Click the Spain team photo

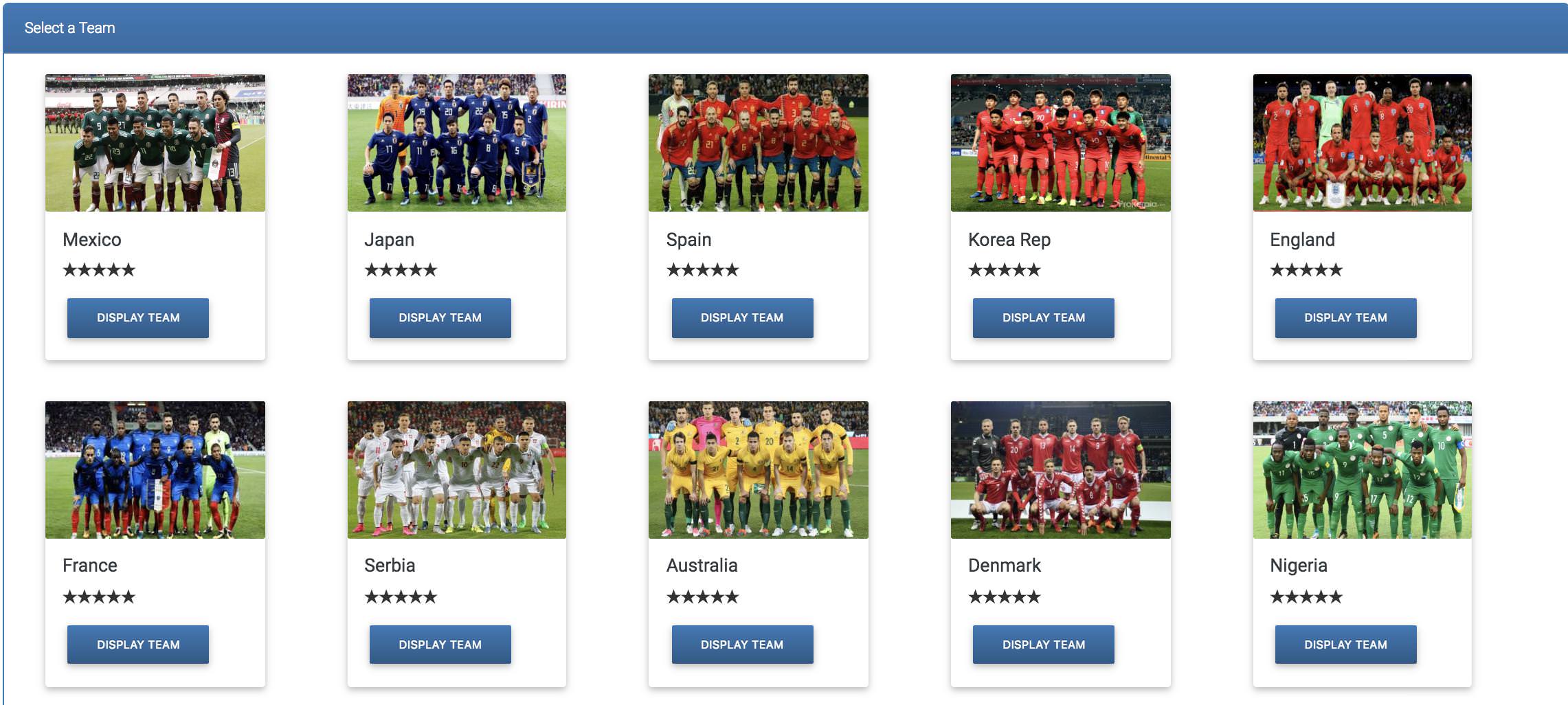759,143
